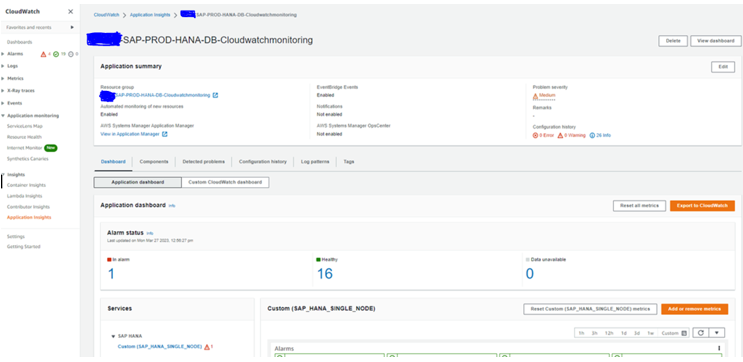Open Resource Health page
The image size is (743, 362).
tap(24, 137)
